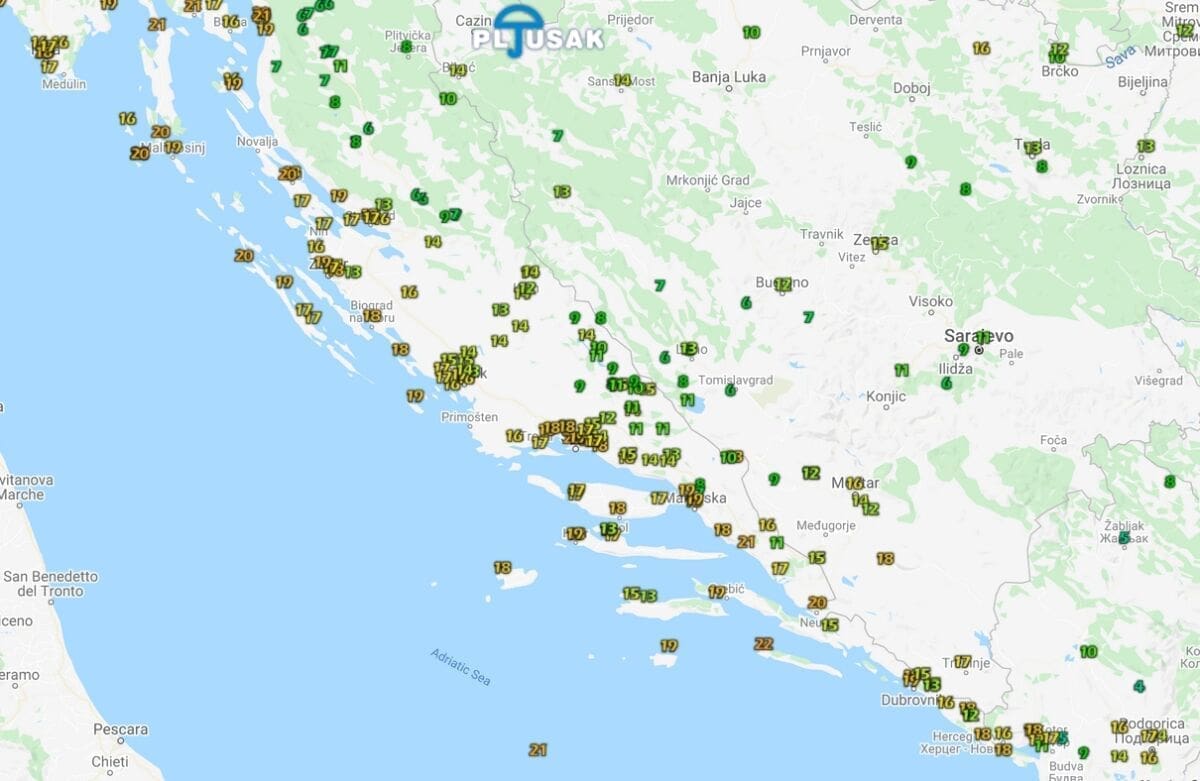Click the Pescara label on Italian coast
This screenshot has height=781, width=1200.
(121, 729)
